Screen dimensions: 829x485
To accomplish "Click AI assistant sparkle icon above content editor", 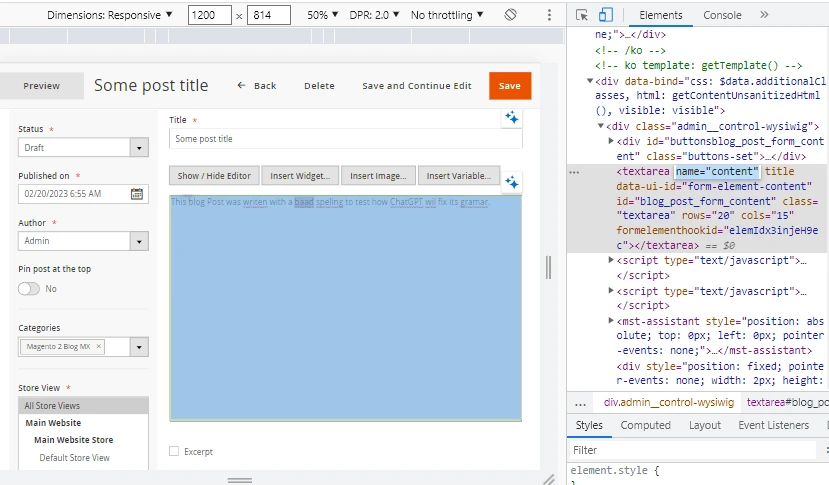I will [x=511, y=182].
